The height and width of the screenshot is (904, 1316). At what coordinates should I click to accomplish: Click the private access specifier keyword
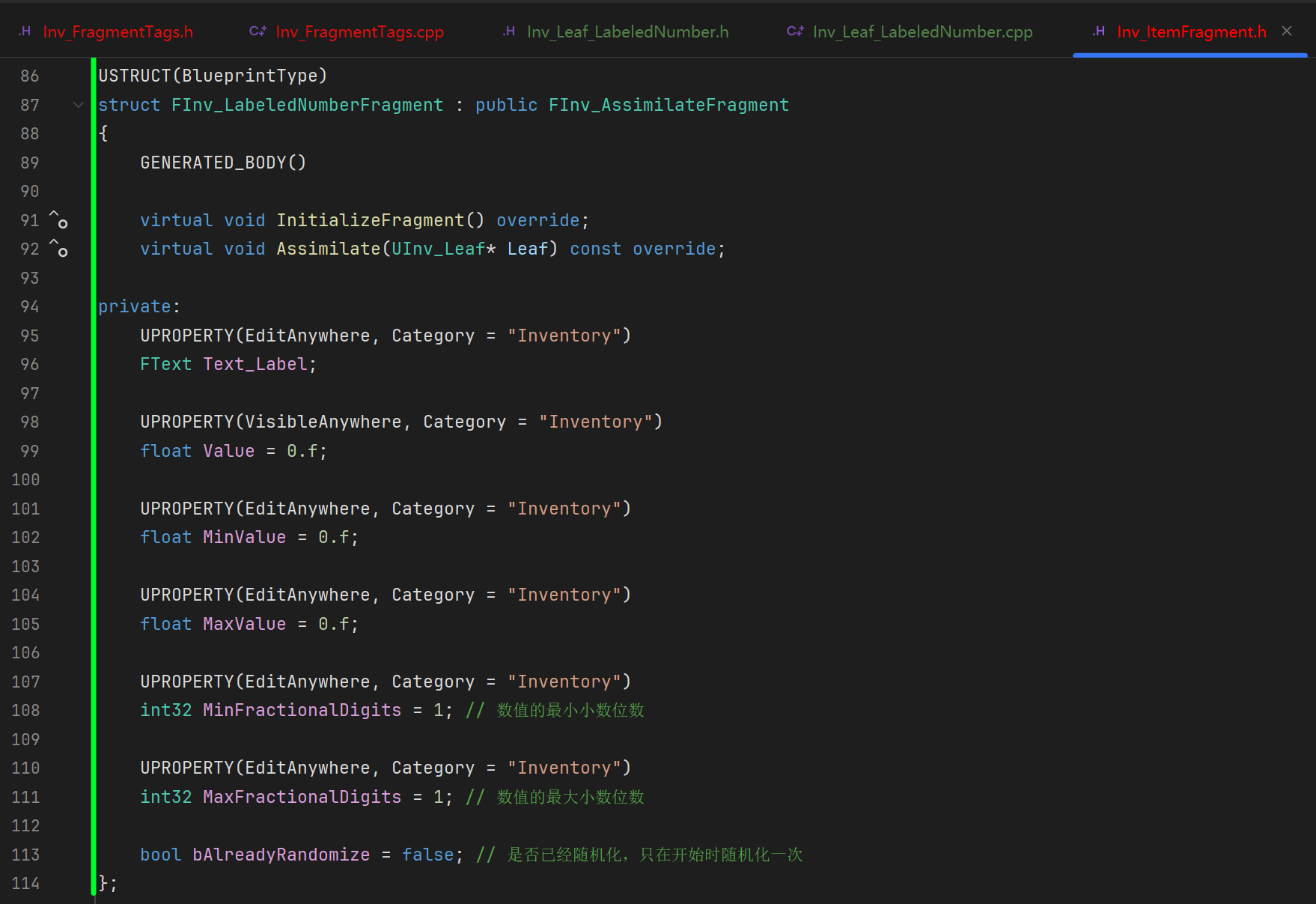(135, 306)
